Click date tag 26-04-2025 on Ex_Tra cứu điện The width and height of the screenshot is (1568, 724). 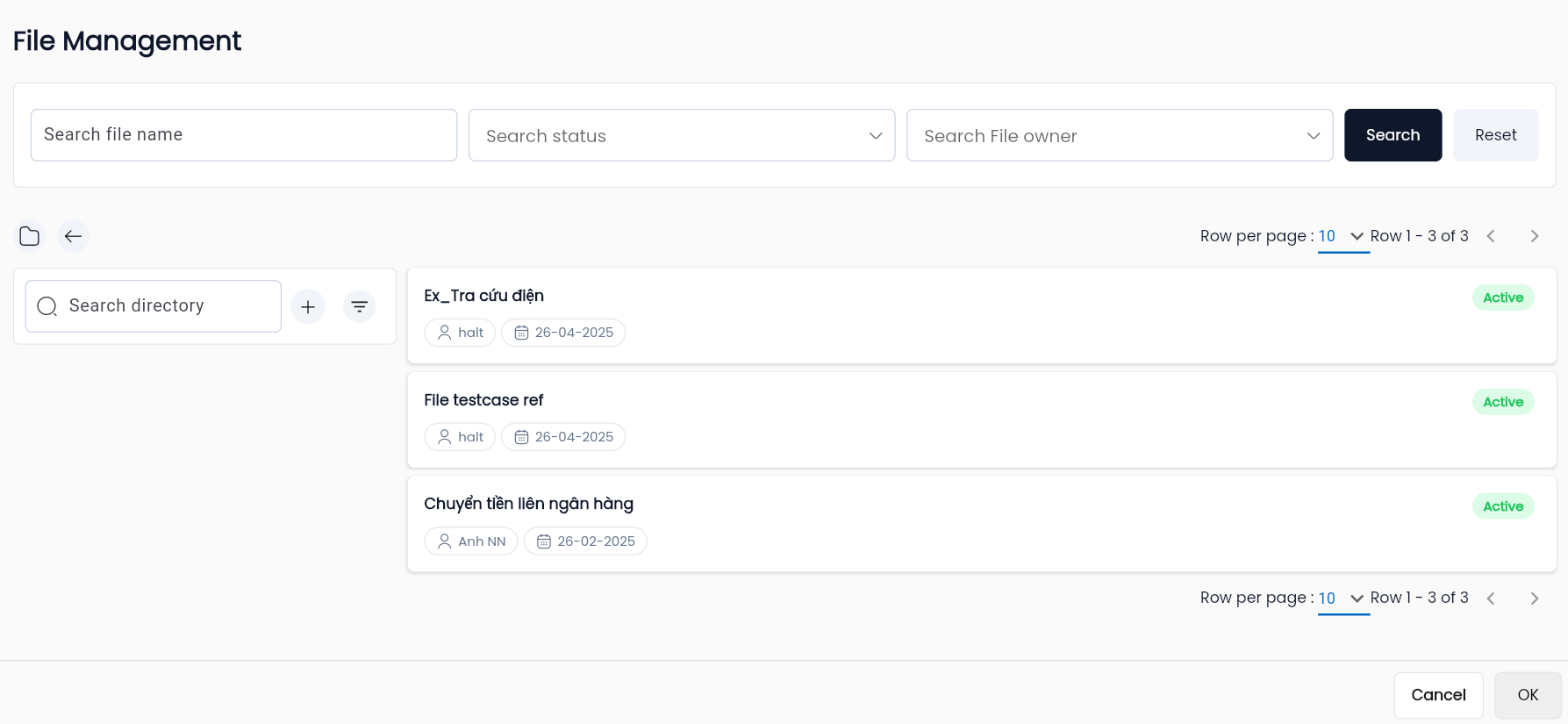[563, 333]
